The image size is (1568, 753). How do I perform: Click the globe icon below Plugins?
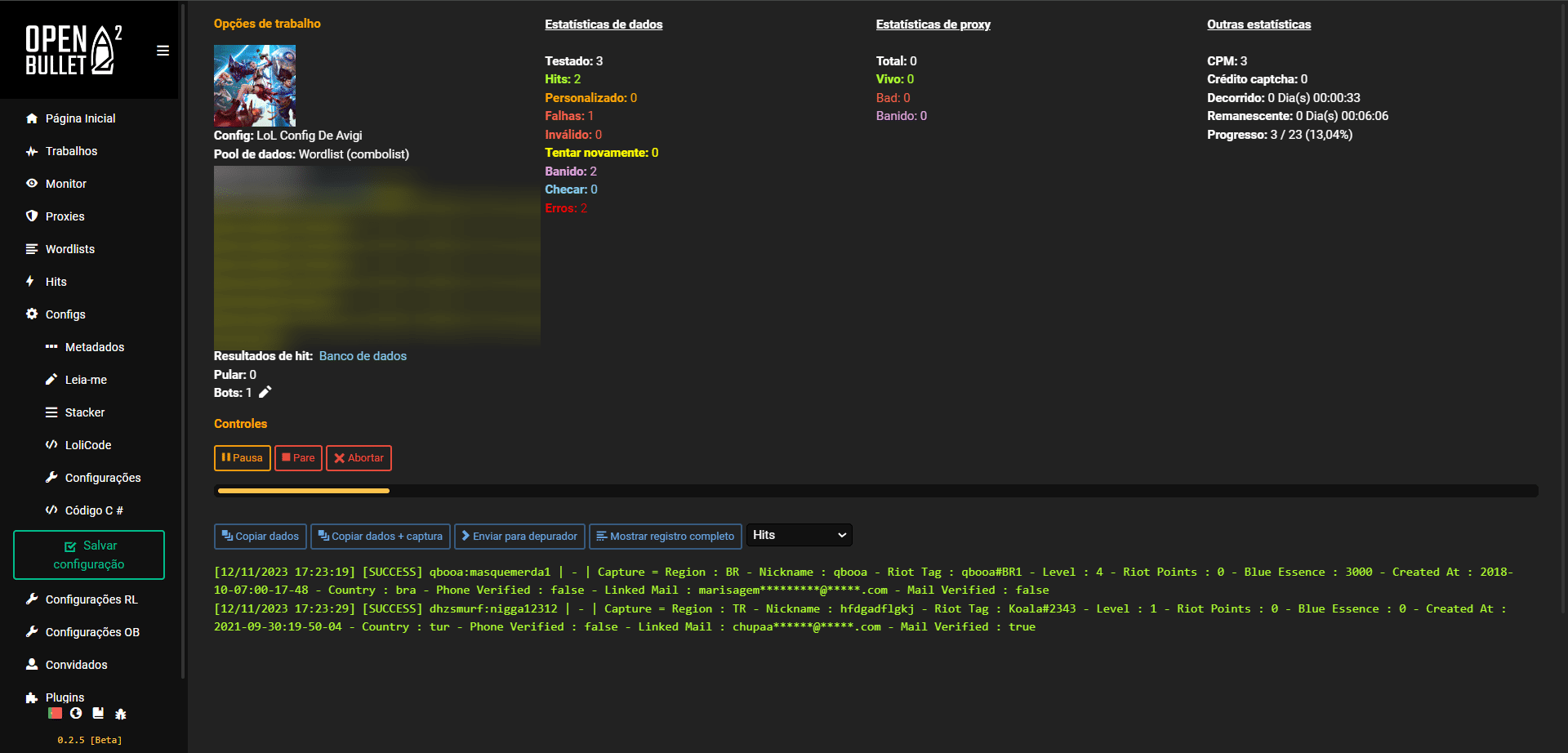pyautogui.click(x=76, y=713)
